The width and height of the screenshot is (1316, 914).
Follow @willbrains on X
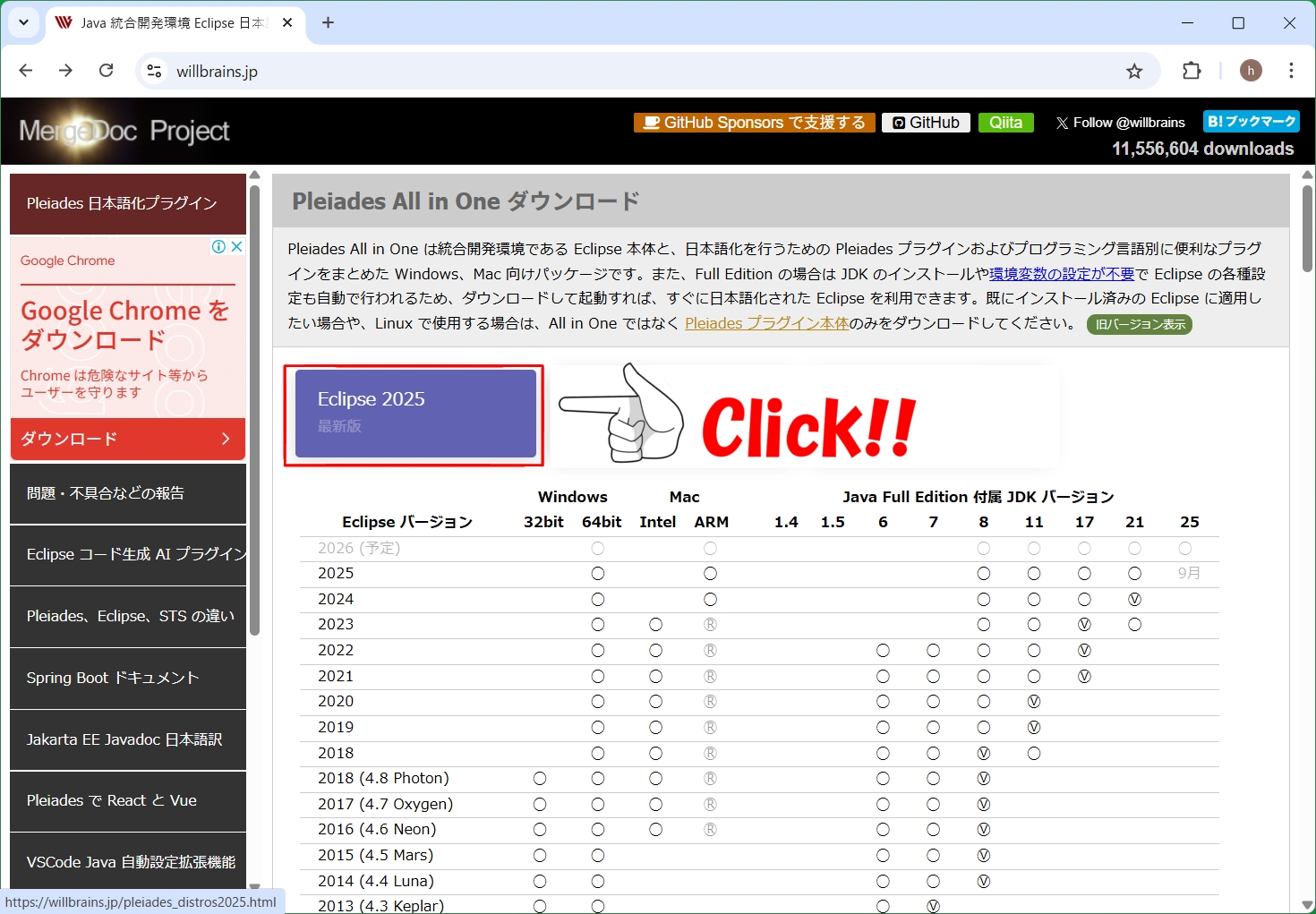1120,123
